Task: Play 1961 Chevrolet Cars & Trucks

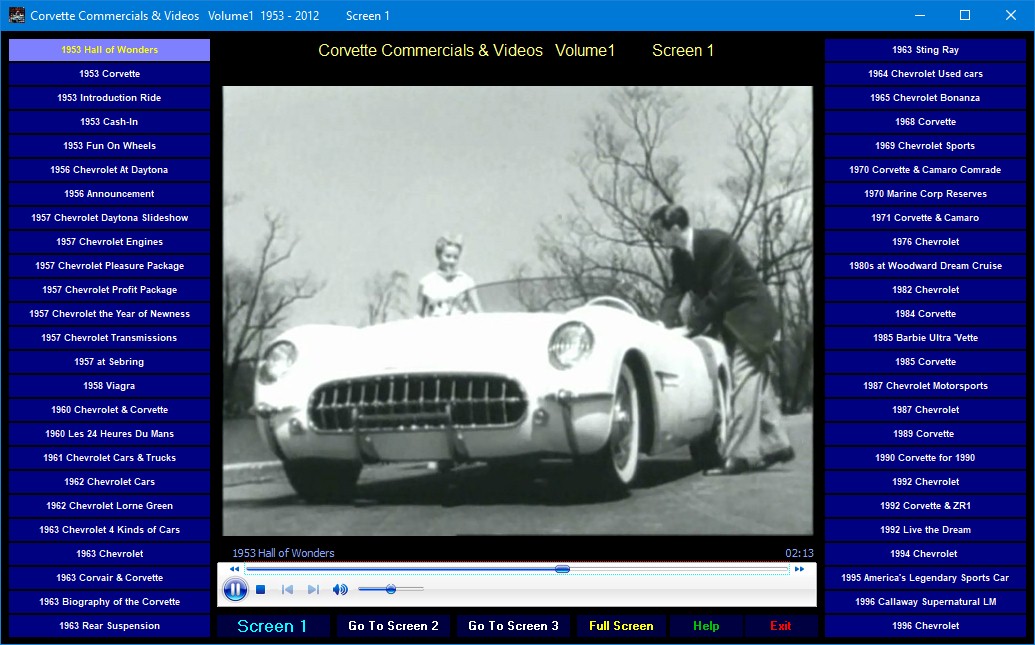Action: point(110,458)
